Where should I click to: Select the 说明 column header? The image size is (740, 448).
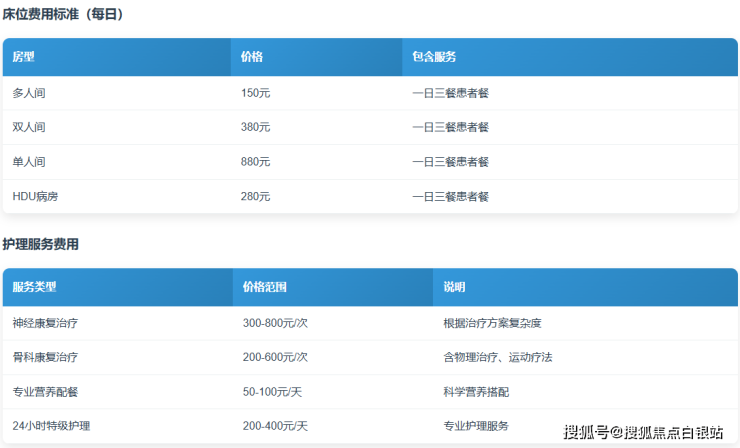click(x=454, y=287)
